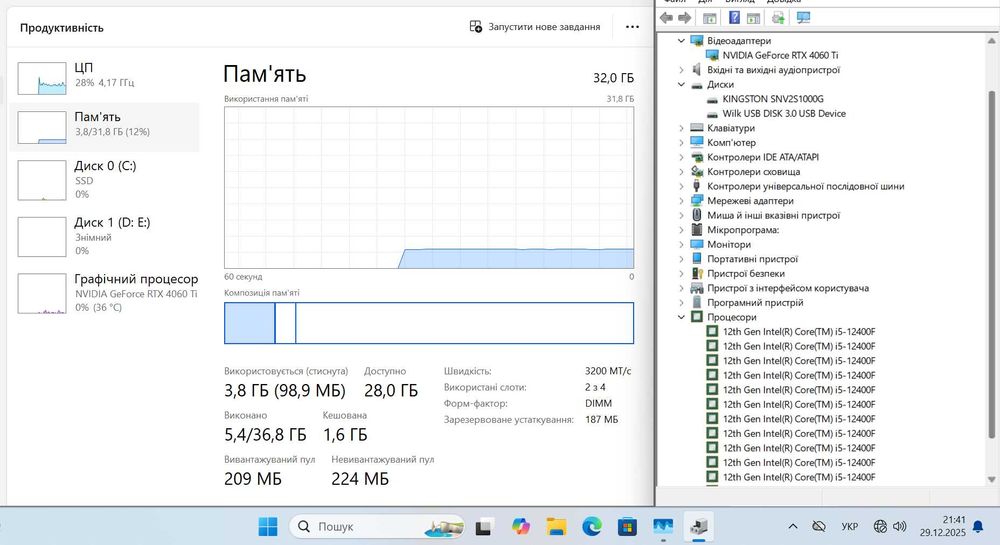Click the Мікропрограма chip icon
Viewport: 1000px width, 545px height.
coord(696,229)
